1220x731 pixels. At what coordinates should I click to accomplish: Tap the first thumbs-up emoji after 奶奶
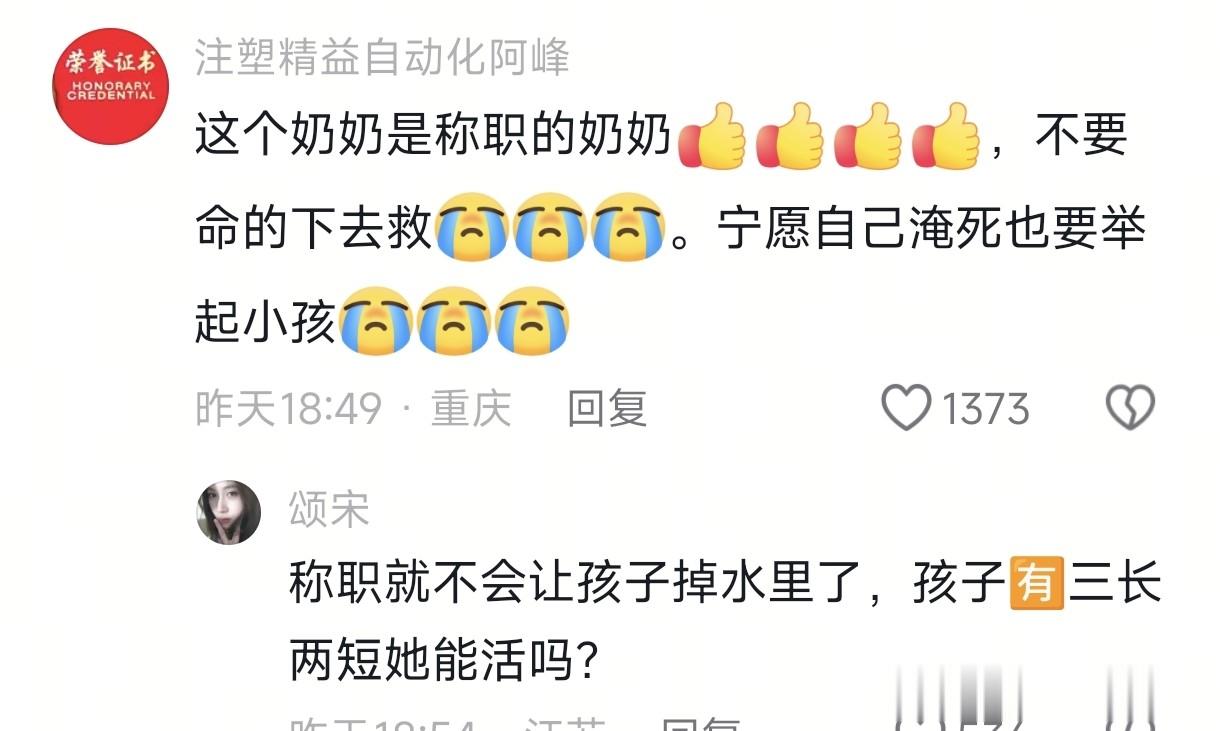tap(713, 137)
